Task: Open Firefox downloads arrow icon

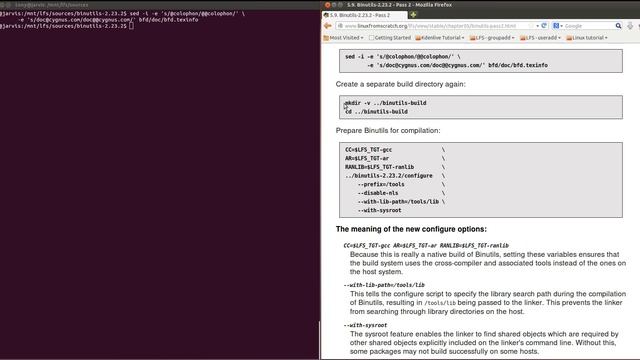Action: [630, 26]
